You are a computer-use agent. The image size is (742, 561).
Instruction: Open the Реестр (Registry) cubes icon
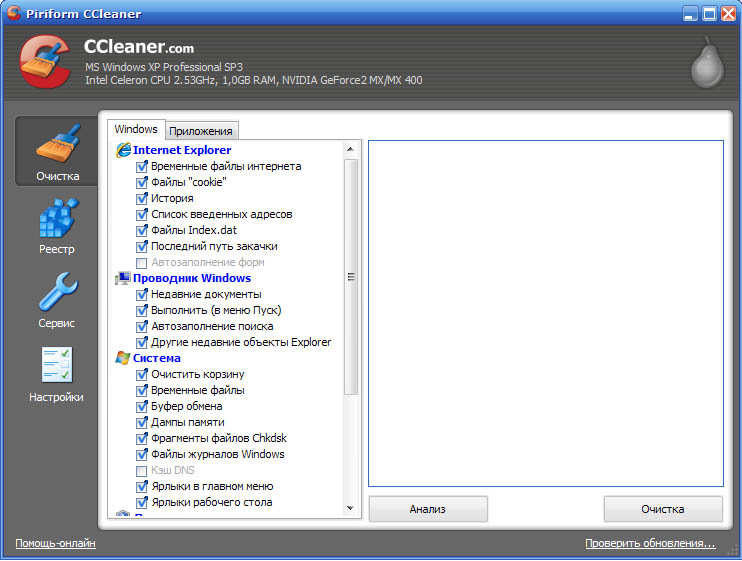click(x=57, y=218)
